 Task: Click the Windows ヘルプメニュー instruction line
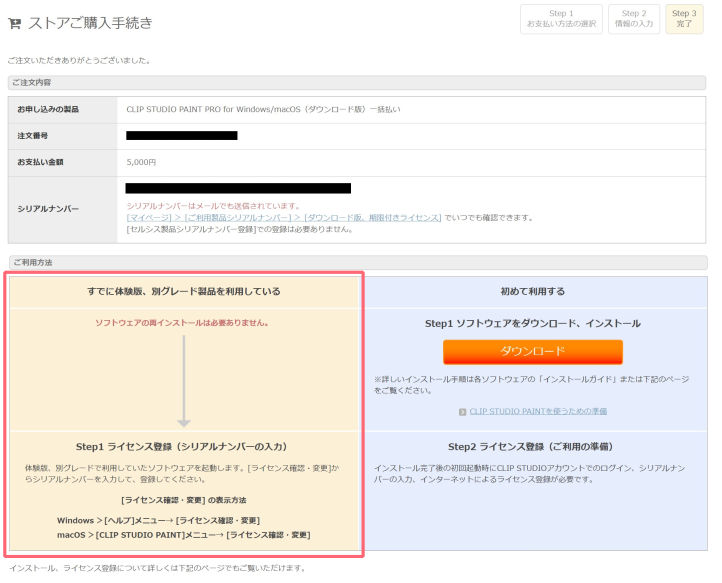click(158, 520)
